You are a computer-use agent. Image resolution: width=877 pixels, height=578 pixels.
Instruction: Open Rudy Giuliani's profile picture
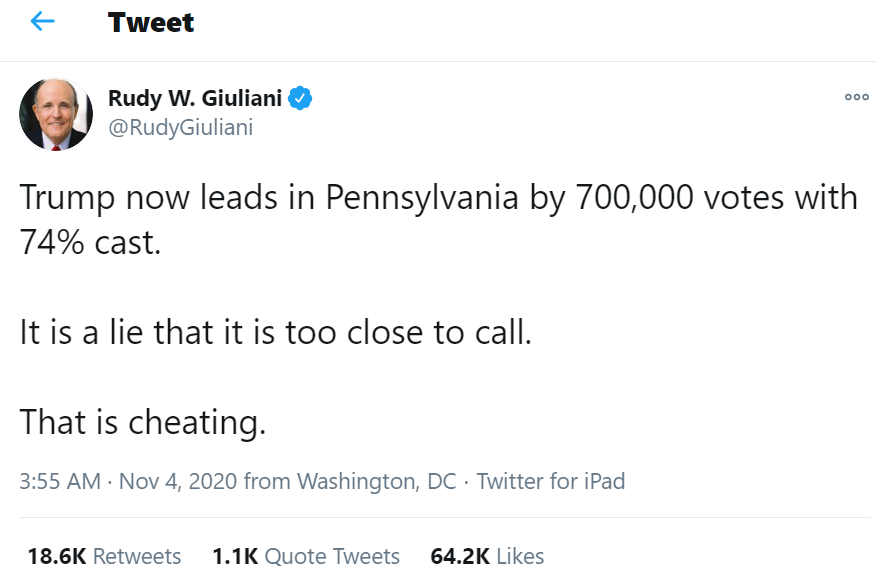click(56, 114)
